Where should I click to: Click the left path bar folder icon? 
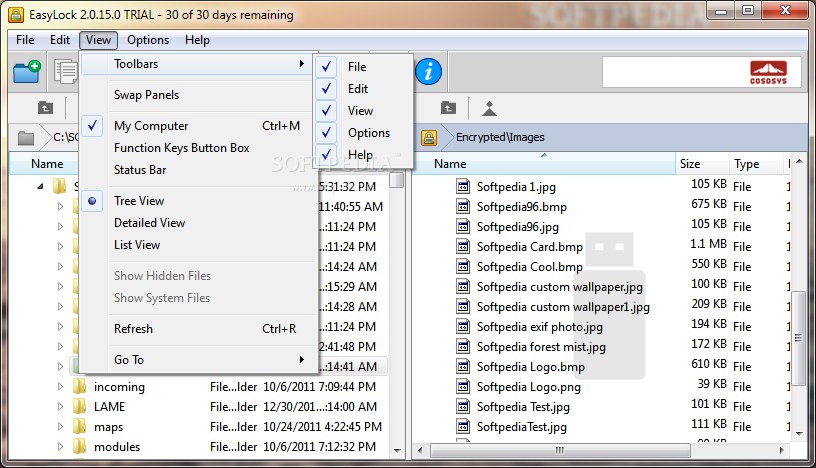[x=26, y=138]
